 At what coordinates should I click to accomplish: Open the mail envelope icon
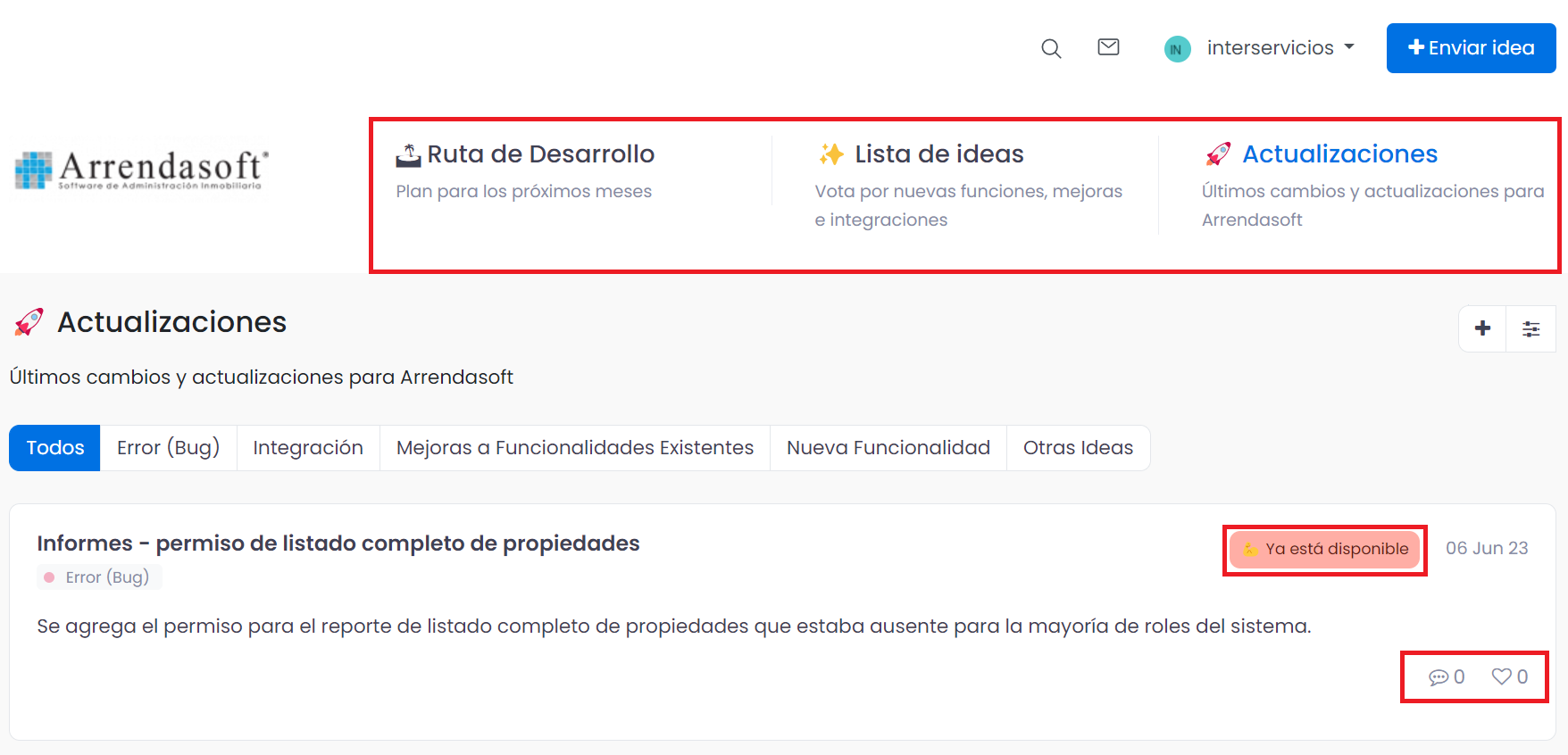coord(1108,47)
